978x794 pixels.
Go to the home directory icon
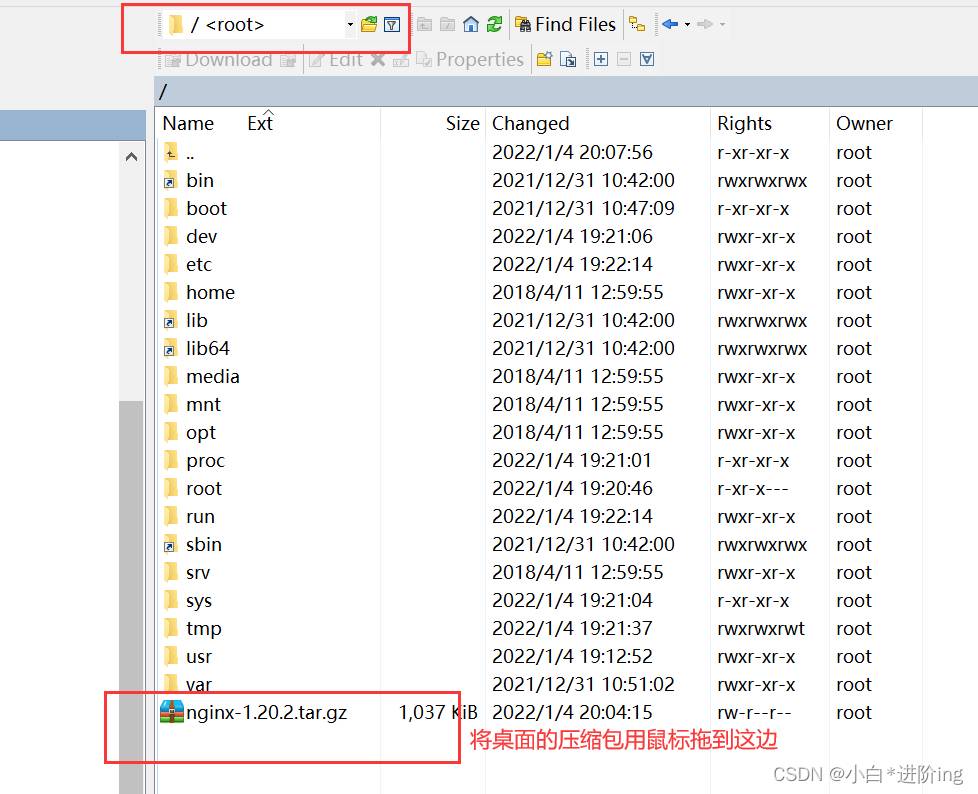tap(471, 24)
